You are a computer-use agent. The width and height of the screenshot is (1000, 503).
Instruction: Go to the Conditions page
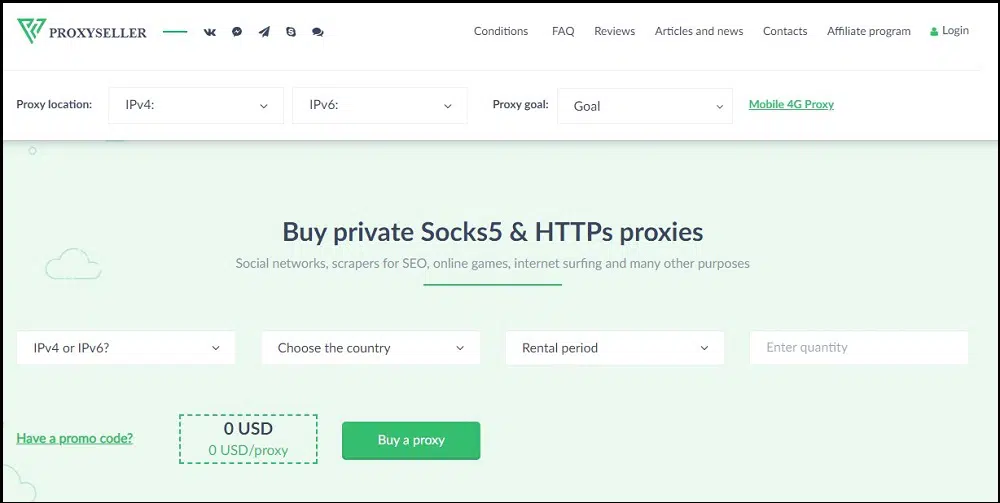(501, 31)
